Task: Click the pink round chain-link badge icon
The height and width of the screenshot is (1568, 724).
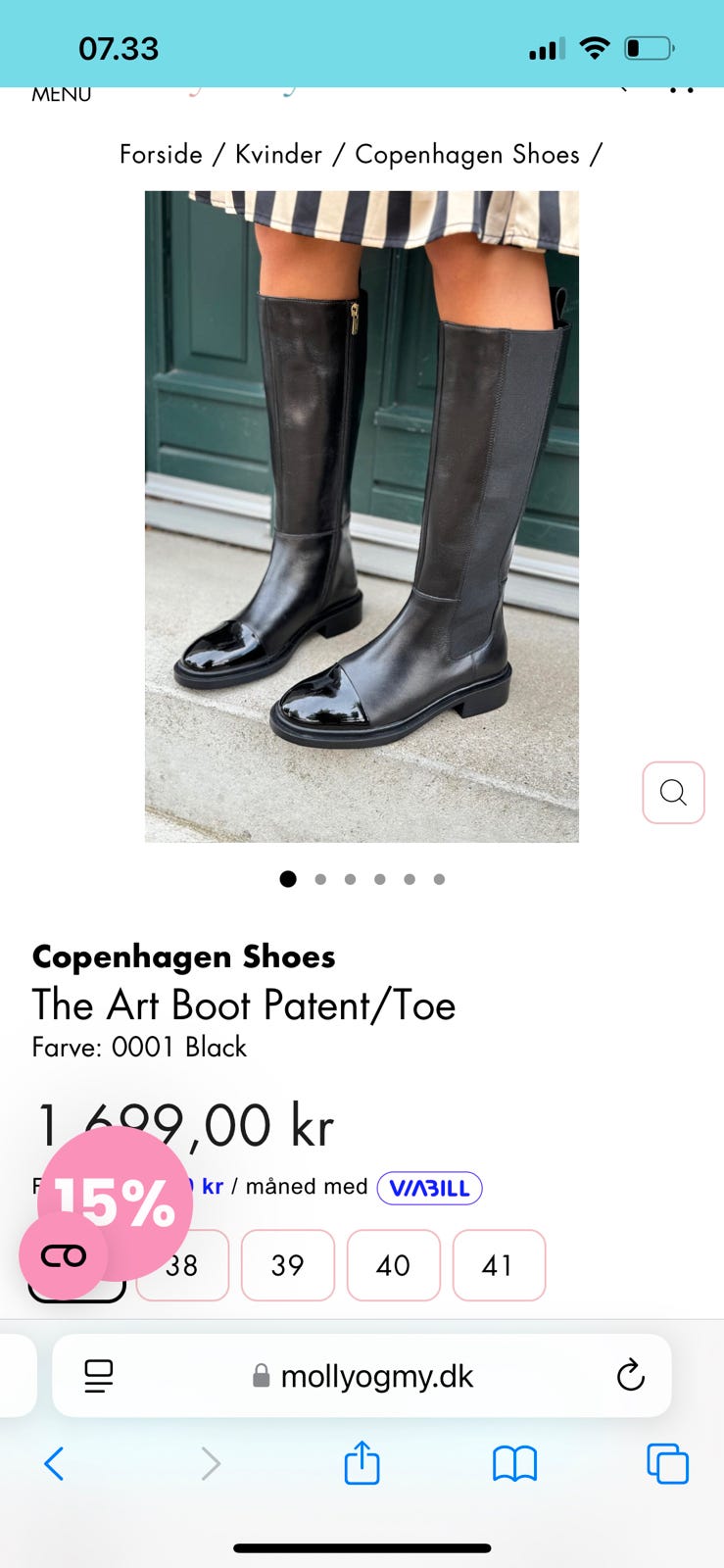Action: tap(63, 1255)
